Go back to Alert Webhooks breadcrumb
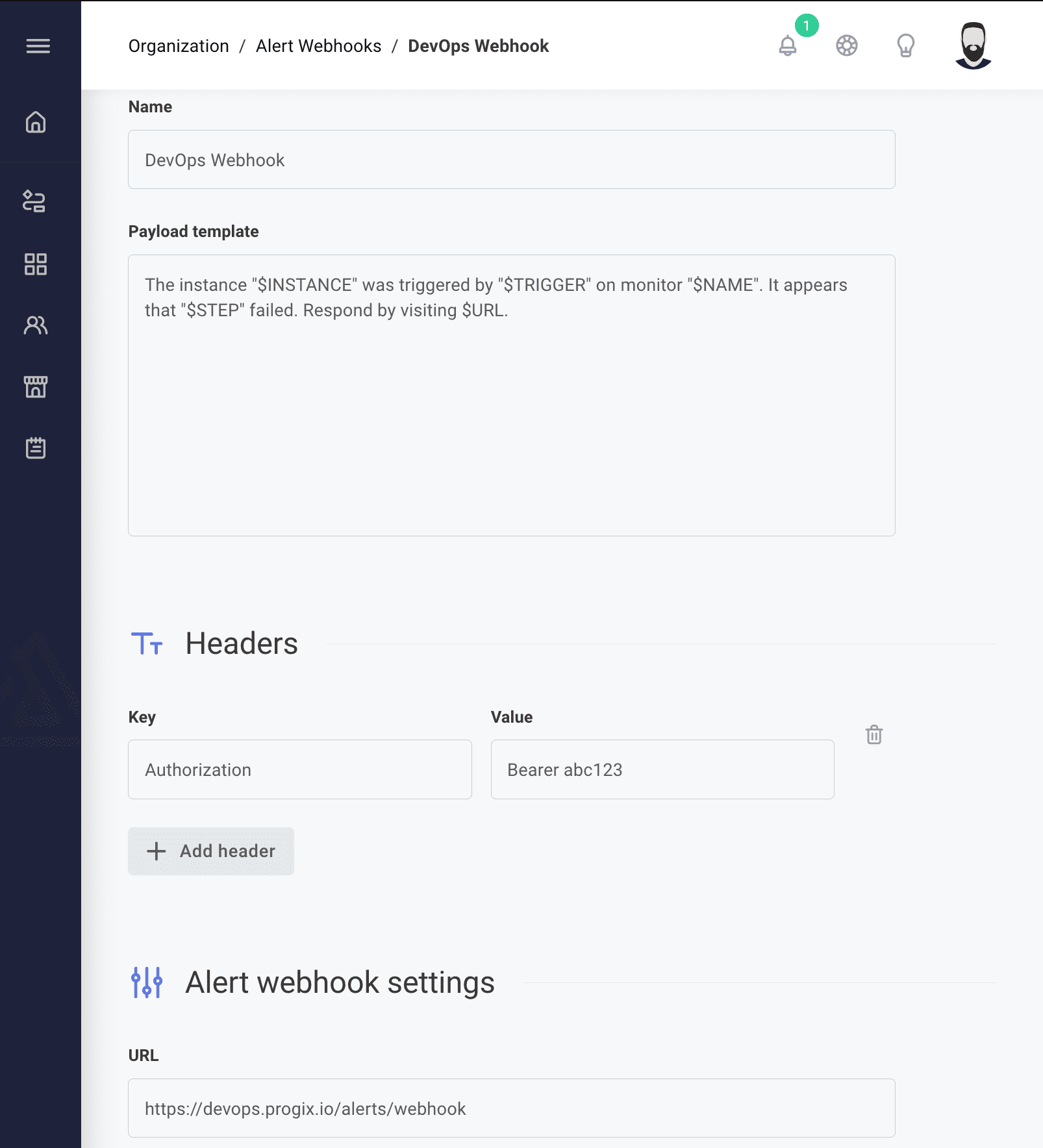Viewport: 1043px width, 1148px height. point(318,45)
